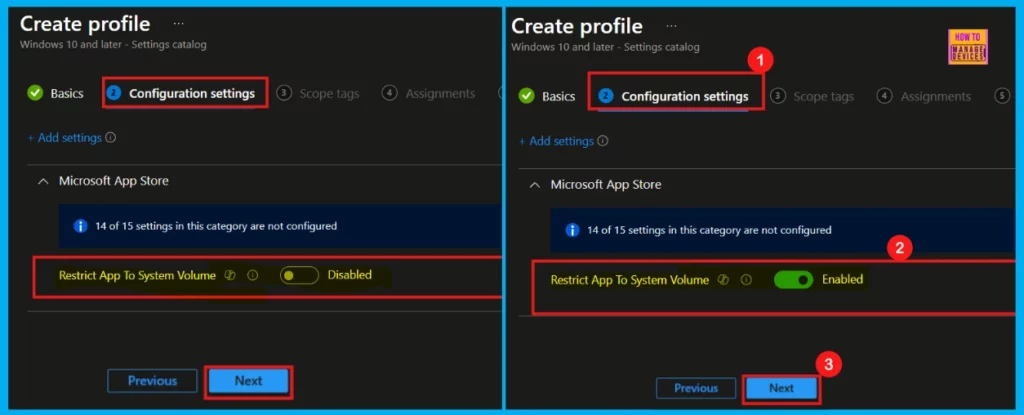The width and height of the screenshot is (1024, 415).
Task: Click Previous button in left panel
Action: pos(152,381)
